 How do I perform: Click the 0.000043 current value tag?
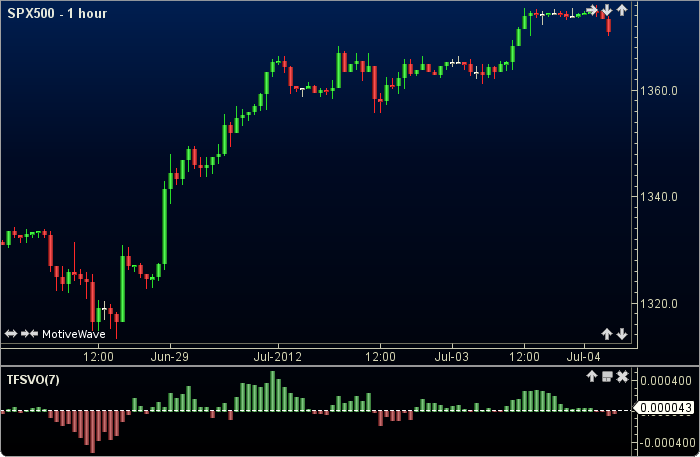[664, 407]
